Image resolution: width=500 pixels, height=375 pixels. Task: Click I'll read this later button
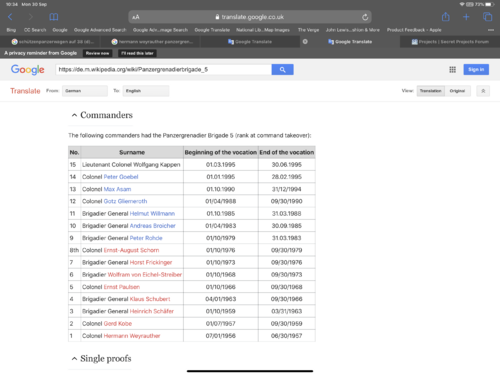(x=137, y=53)
